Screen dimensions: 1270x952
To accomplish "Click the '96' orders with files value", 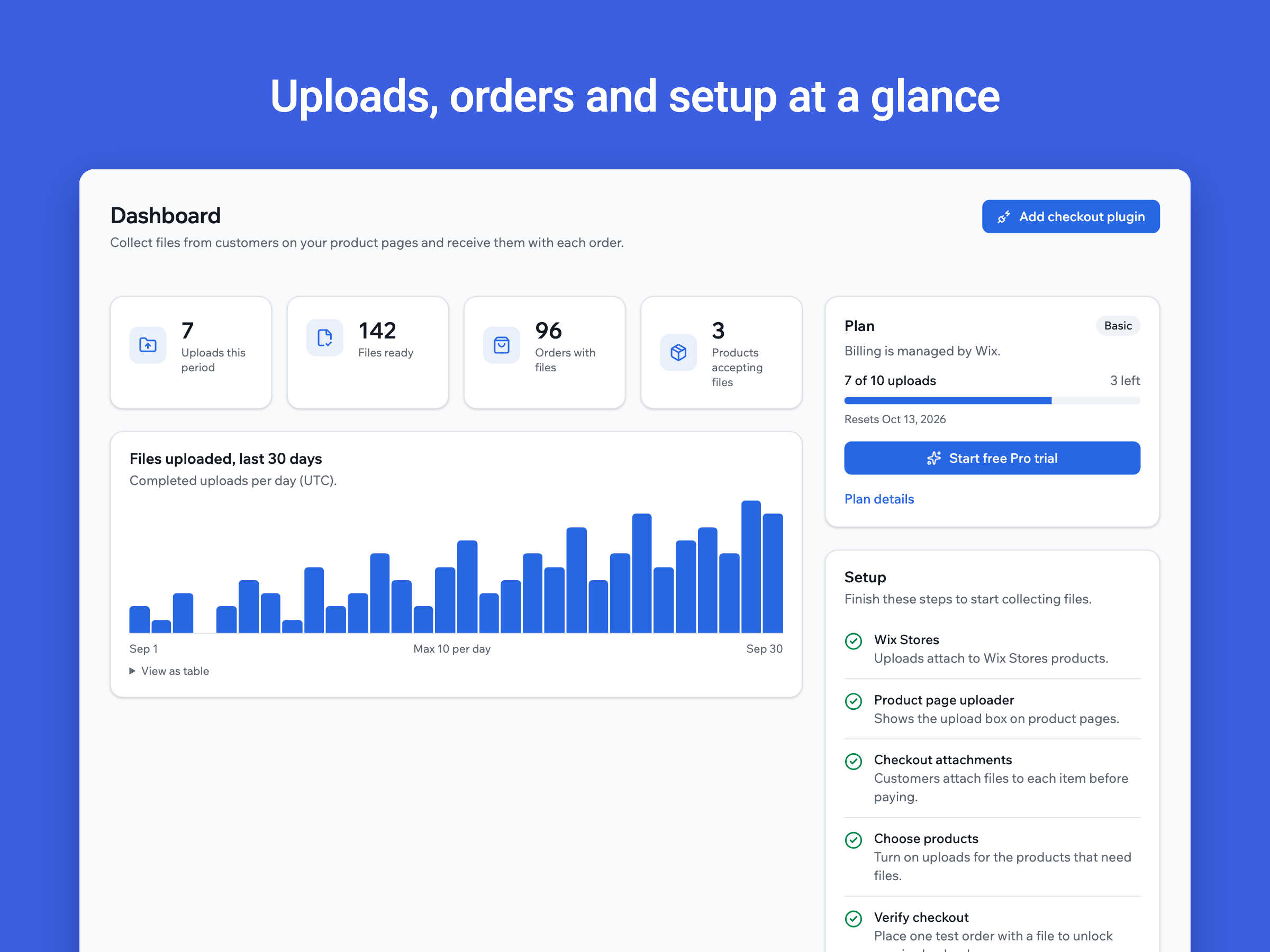I will pos(548,331).
